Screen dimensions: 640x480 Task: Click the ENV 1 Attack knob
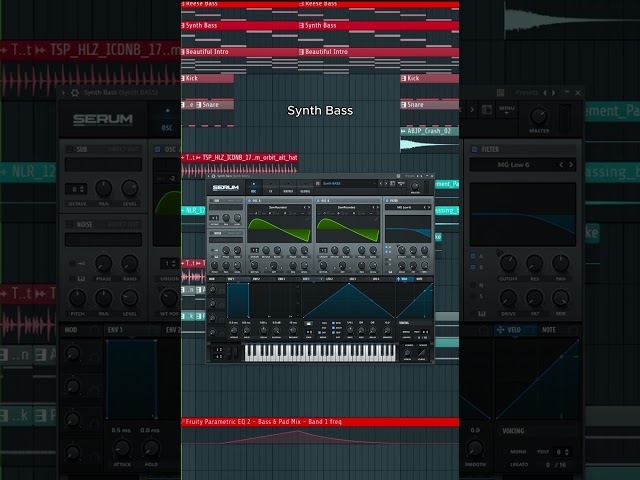tap(233, 331)
